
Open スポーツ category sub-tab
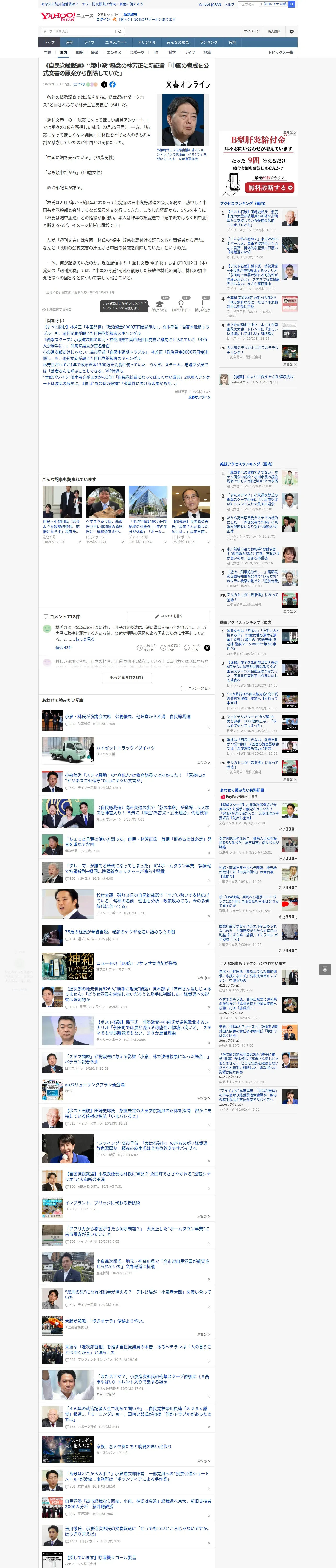pos(137,52)
